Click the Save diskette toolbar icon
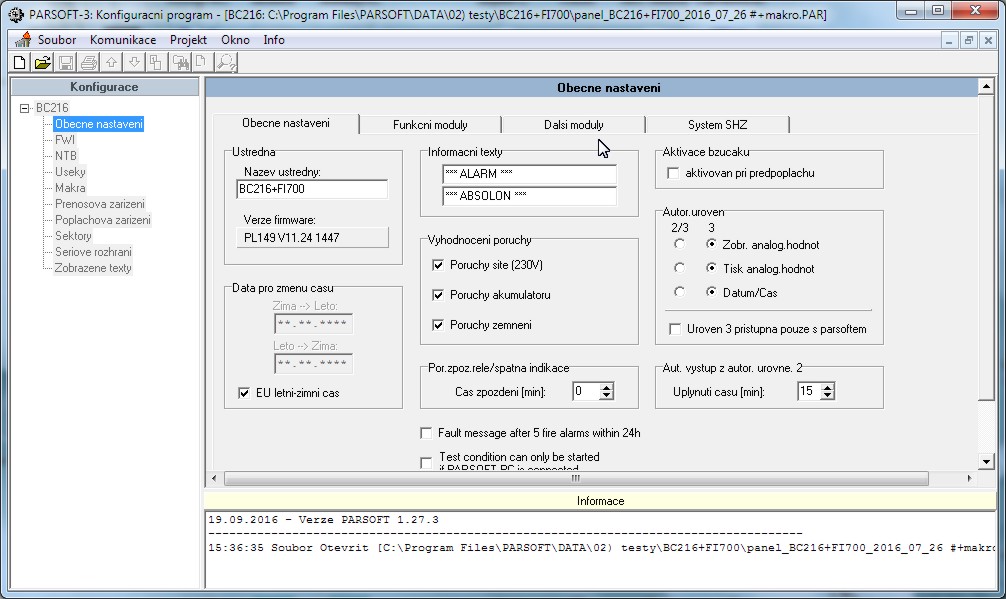Image resolution: width=1006 pixels, height=599 pixels. [x=66, y=62]
